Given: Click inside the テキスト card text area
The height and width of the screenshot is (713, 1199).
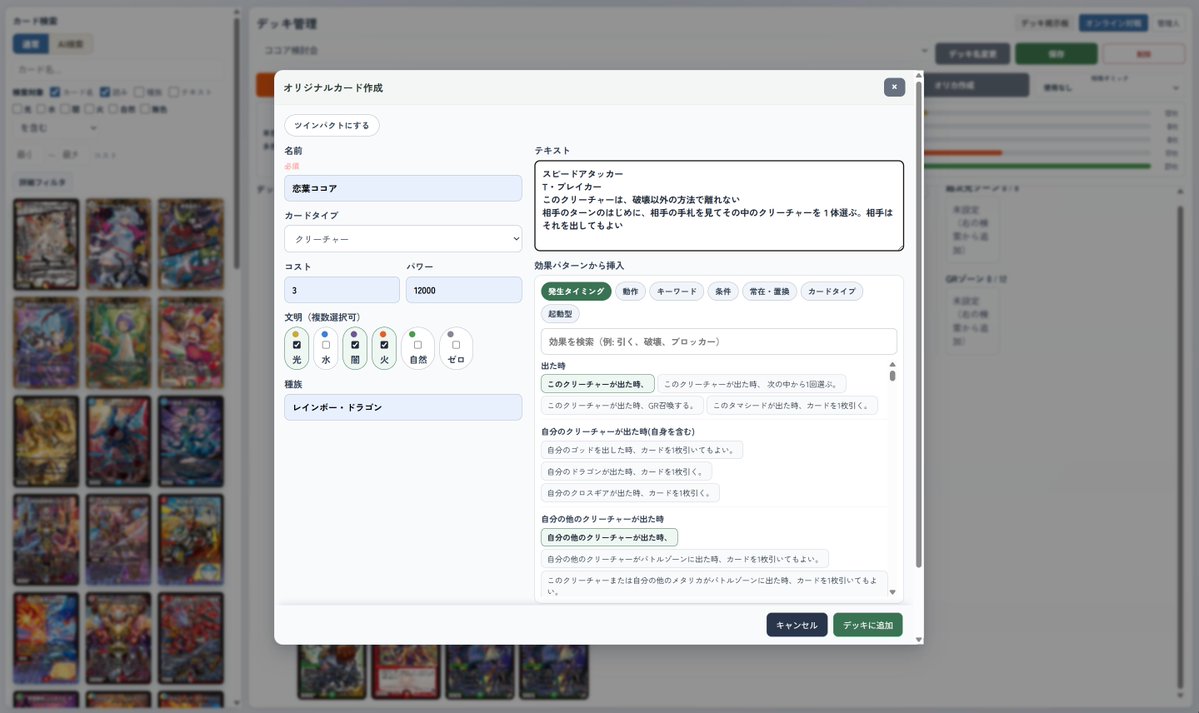Looking at the screenshot, I should 719,206.
